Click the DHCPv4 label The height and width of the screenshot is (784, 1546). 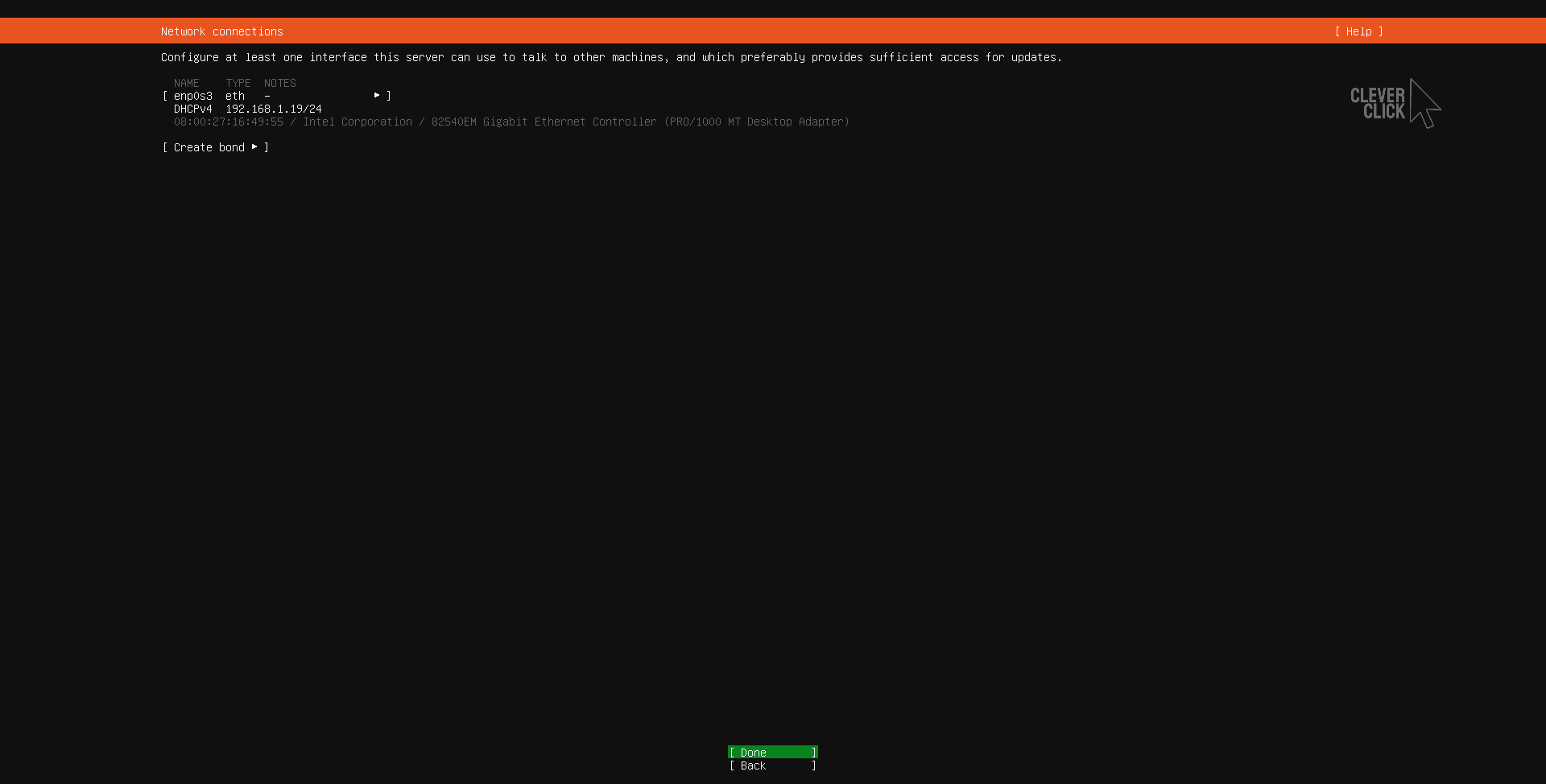pos(193,109)
